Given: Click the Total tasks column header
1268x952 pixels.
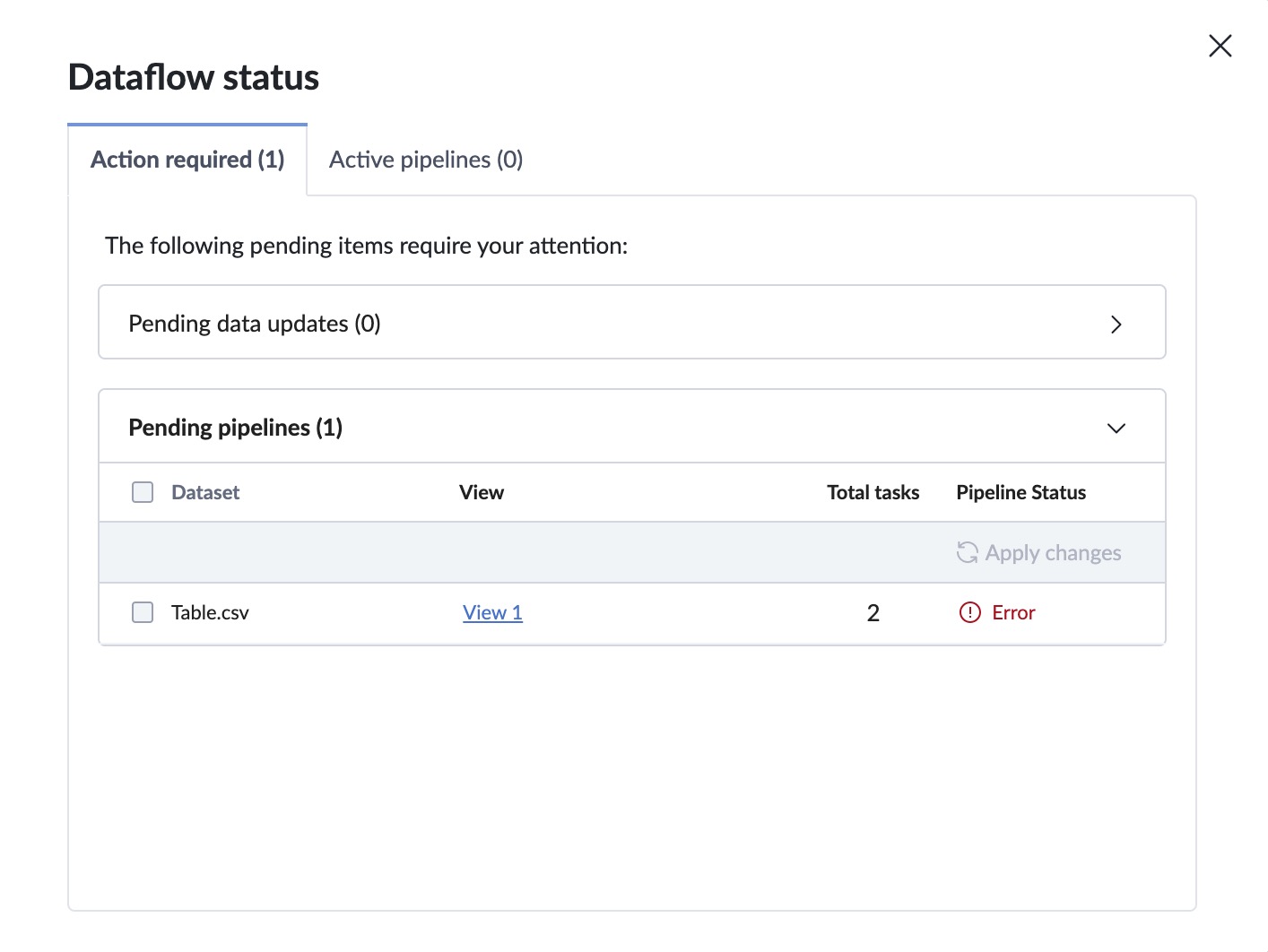Looking at the screenshot, I should coord(873,491).
